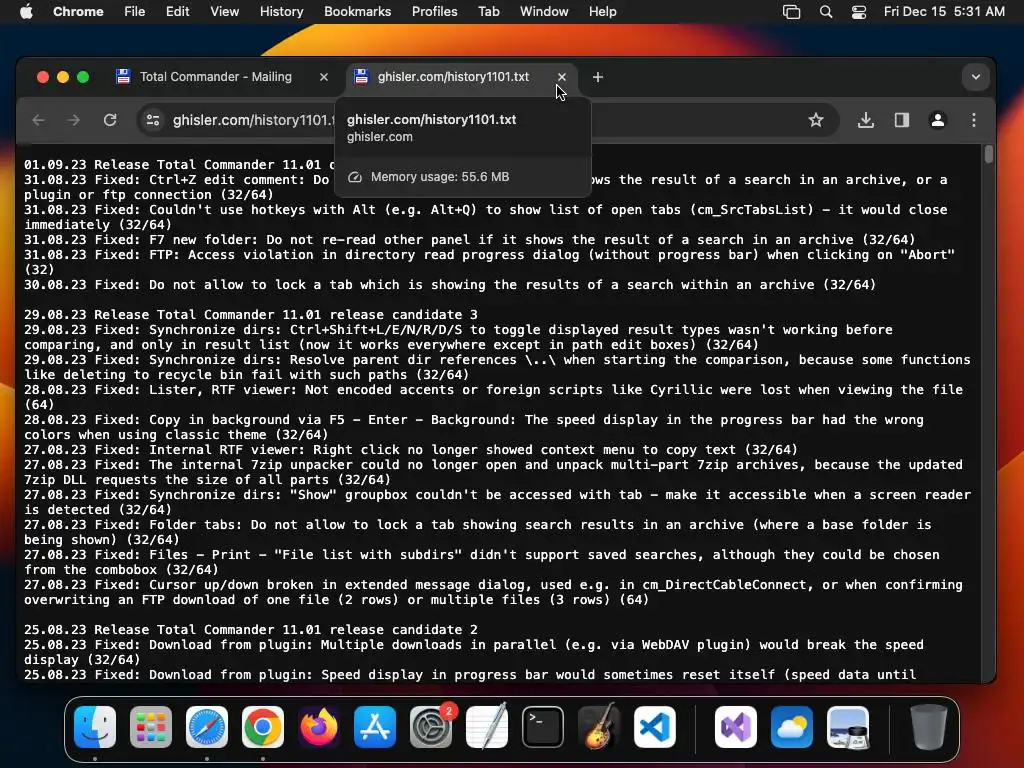
Task: Close the ghisler.com/history1101.txt tab
Action: [562, 77]
